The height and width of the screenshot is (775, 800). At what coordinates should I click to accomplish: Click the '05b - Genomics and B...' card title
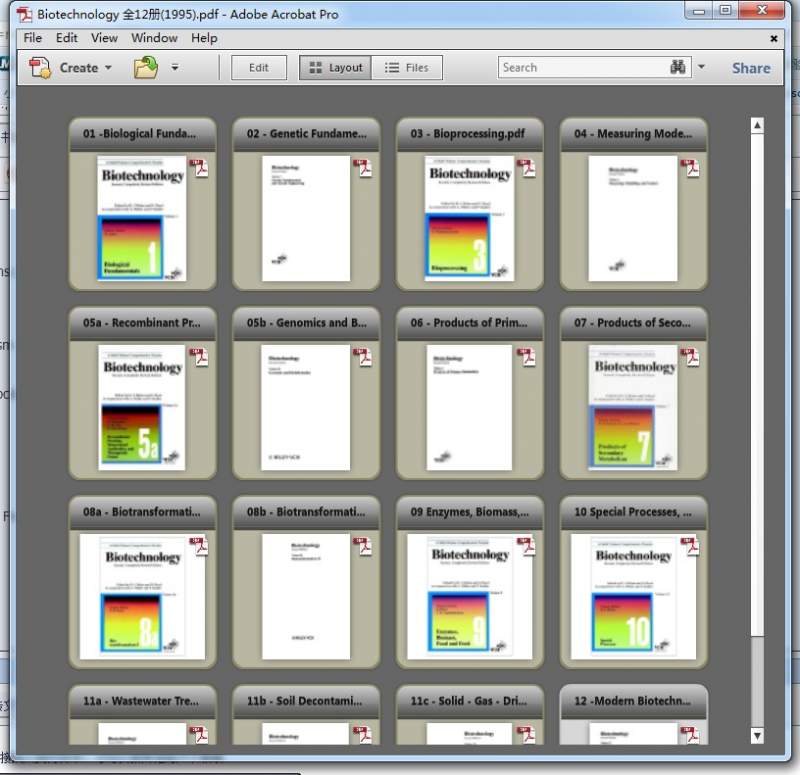click(x=307, y=322)
